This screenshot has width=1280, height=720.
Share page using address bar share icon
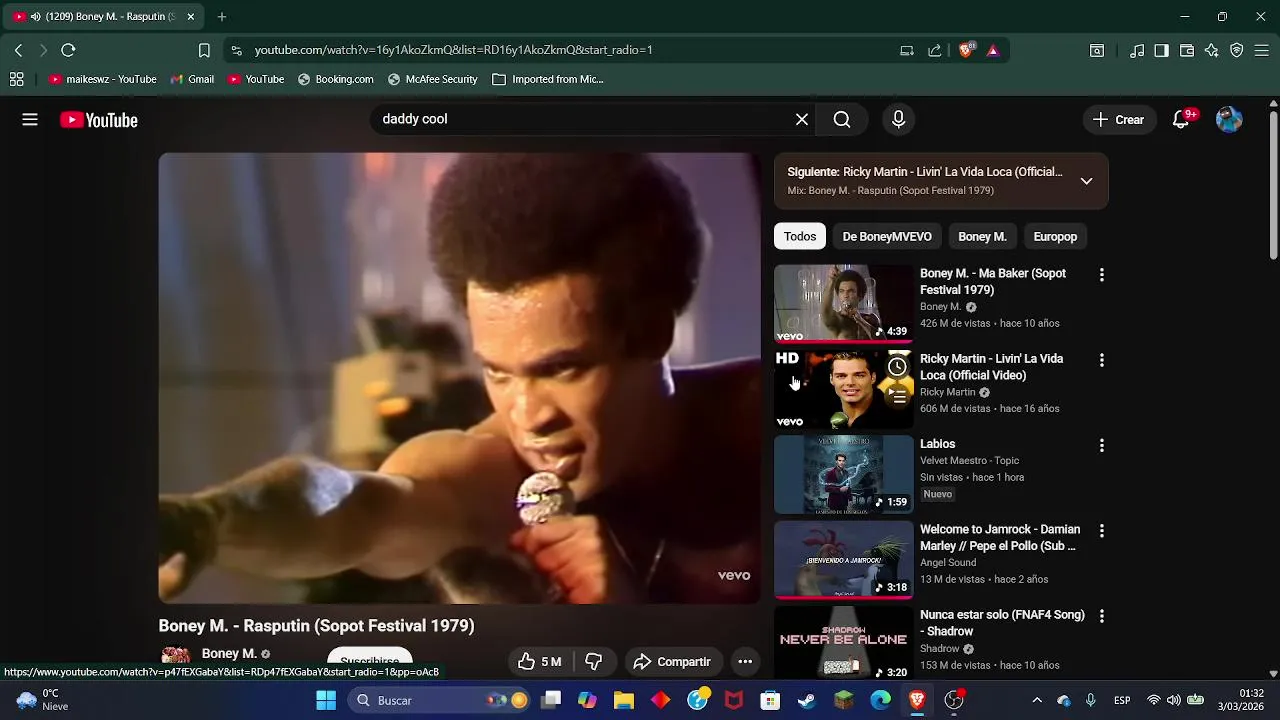click(x=935, y=50)
